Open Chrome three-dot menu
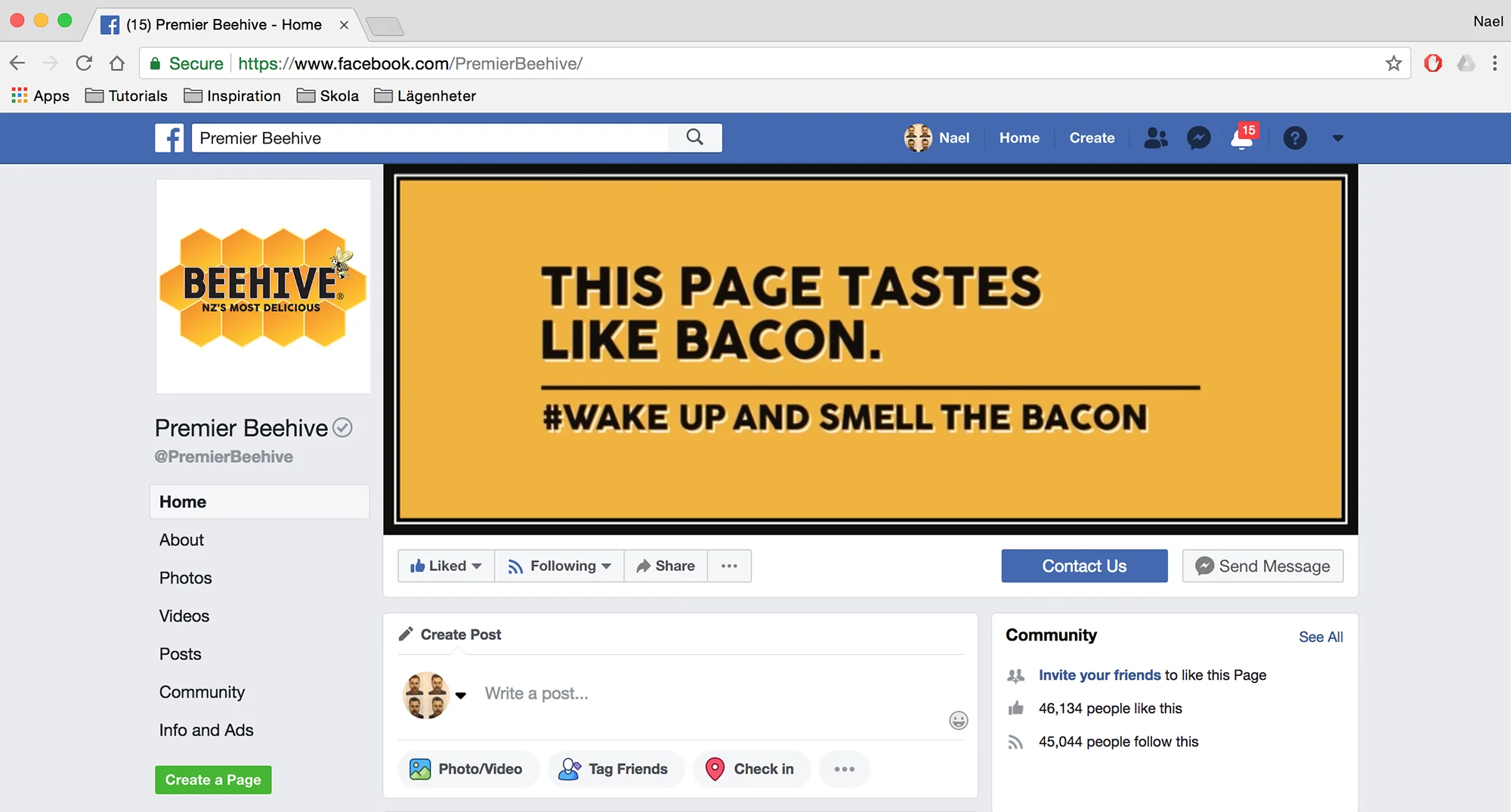Screen dimensions: 1511x812 click(1494, 63)
